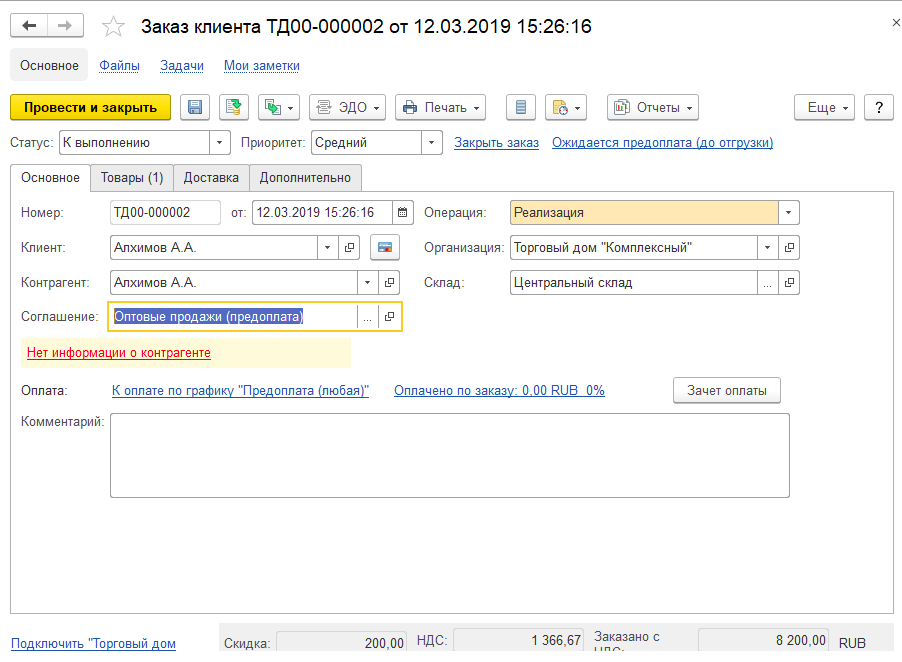Open the Доставка tab
902x662 pixels.
(211, 178)
